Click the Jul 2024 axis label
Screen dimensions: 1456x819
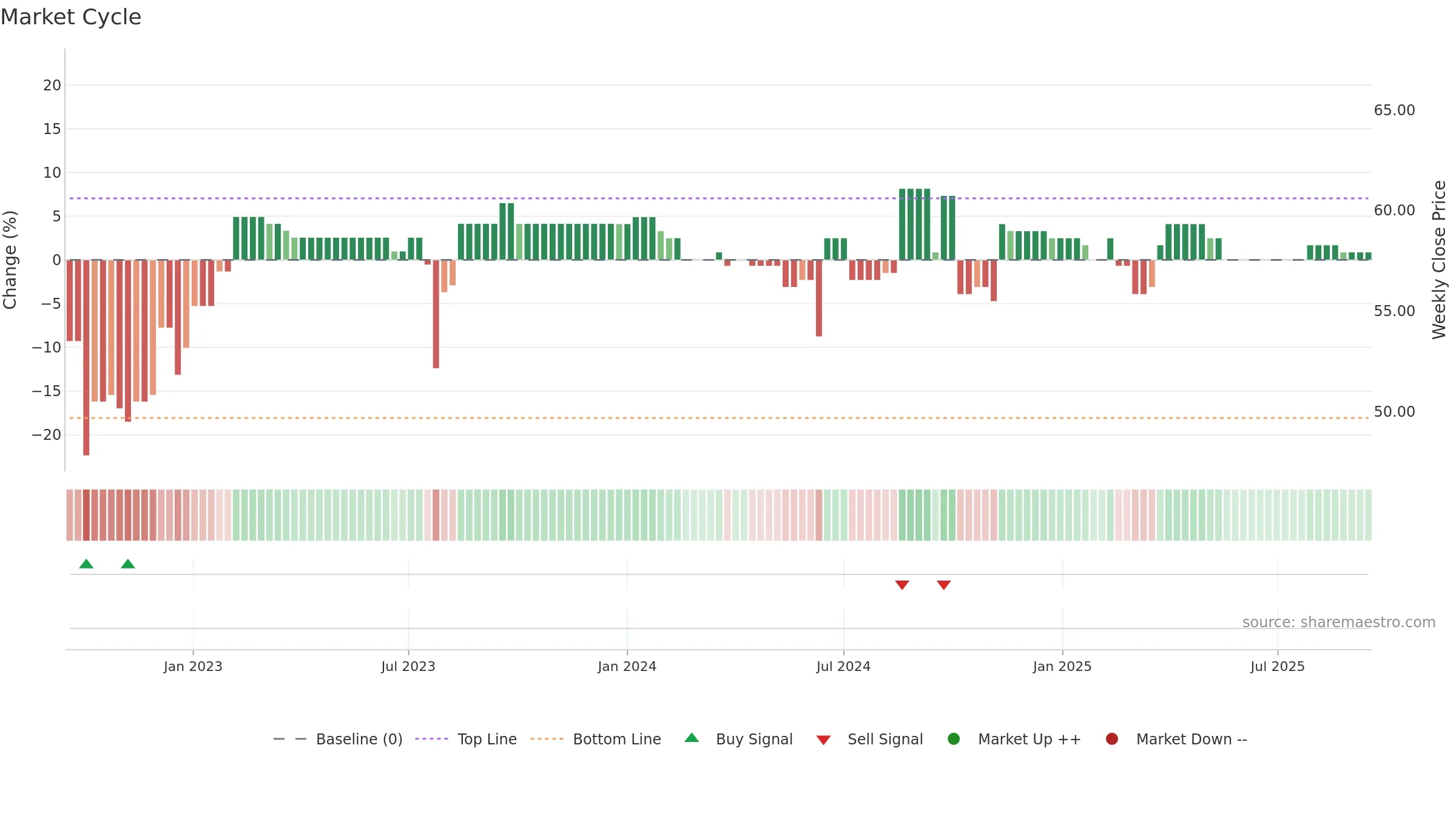pyautogui.click(x=843, y=666)
